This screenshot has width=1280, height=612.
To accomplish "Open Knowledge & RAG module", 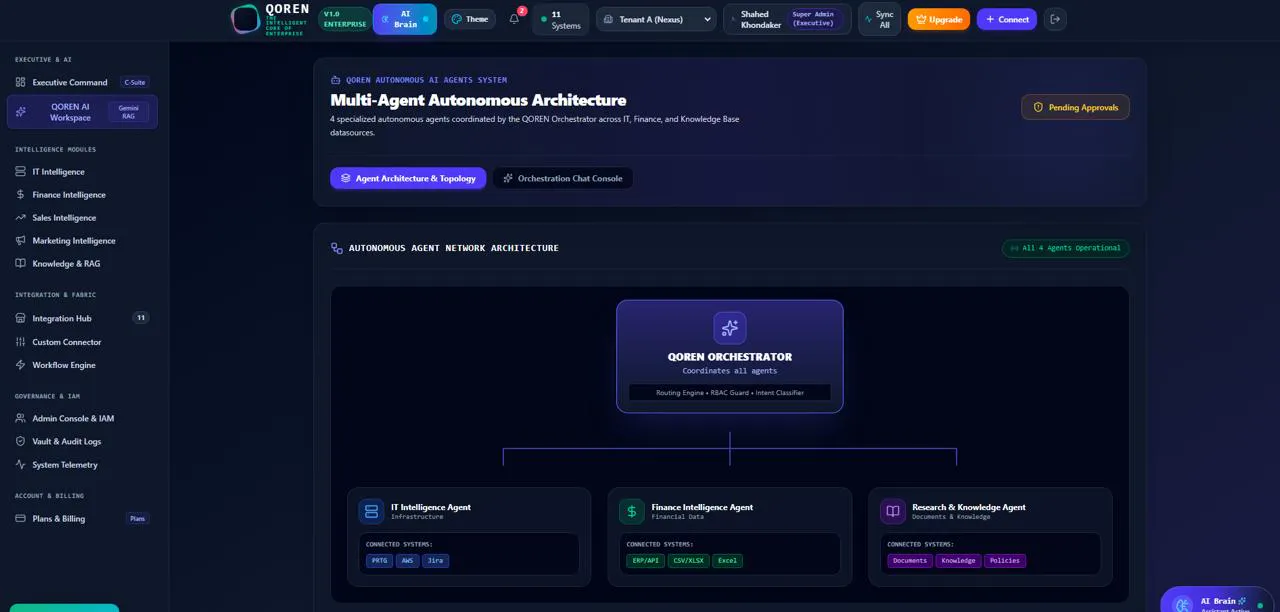I will (x=82, y=264).
